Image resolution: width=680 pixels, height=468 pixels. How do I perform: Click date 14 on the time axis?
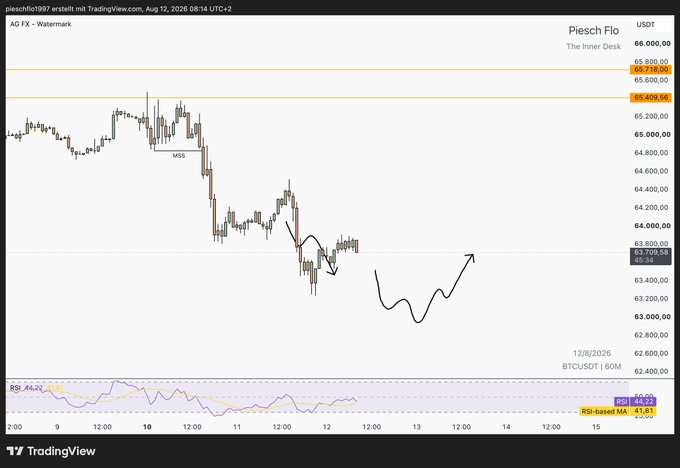click(x=506, y=427)
